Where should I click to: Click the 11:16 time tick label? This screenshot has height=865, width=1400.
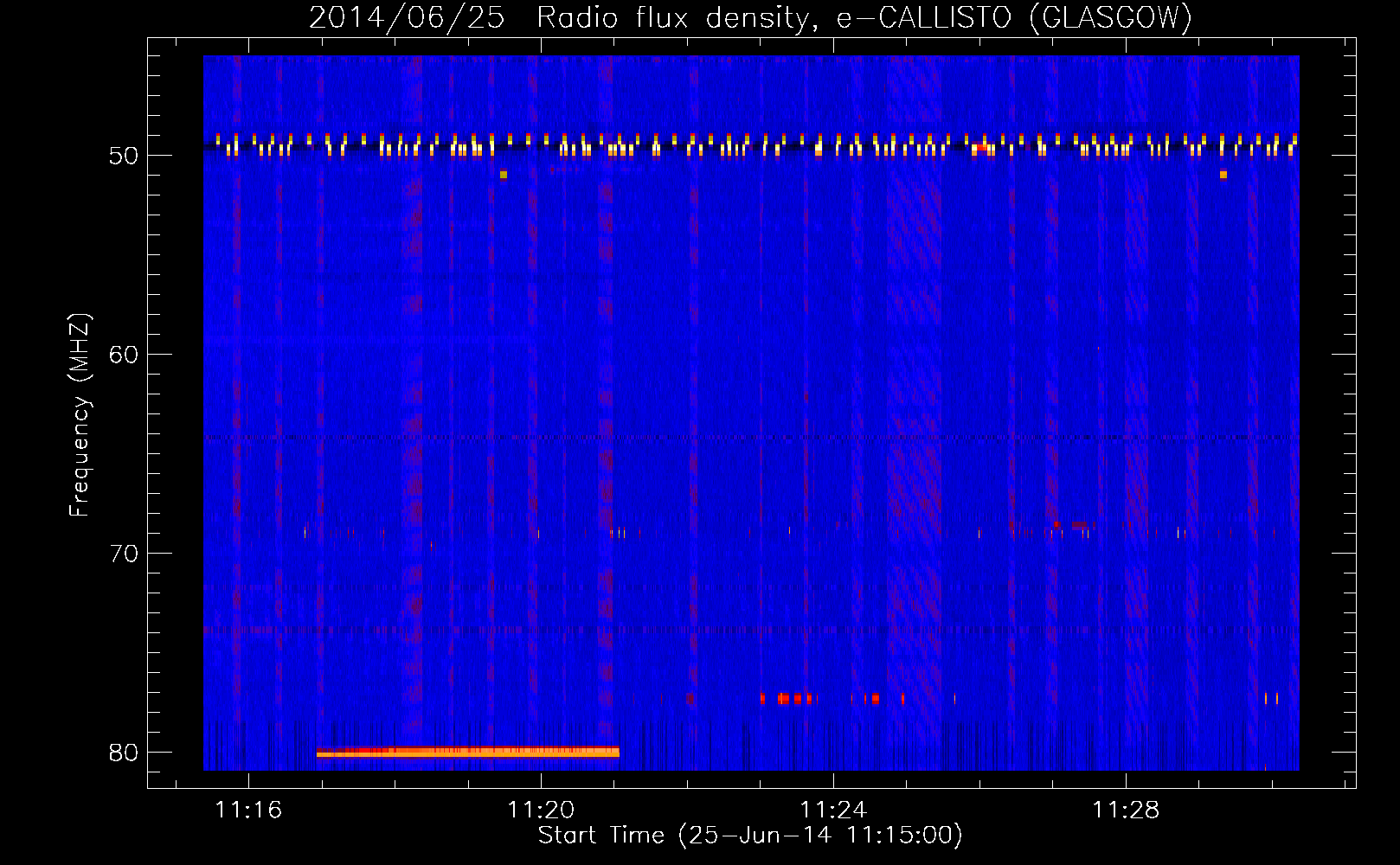point(248,811)
